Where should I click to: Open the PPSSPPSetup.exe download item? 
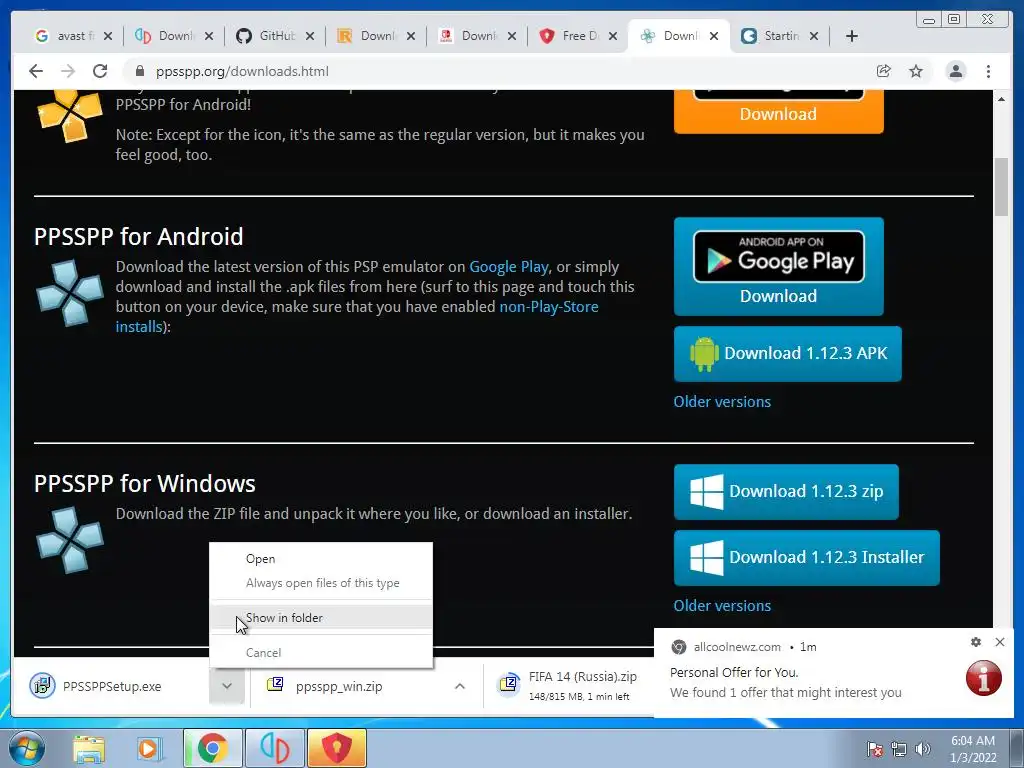[x=111, y=686]
